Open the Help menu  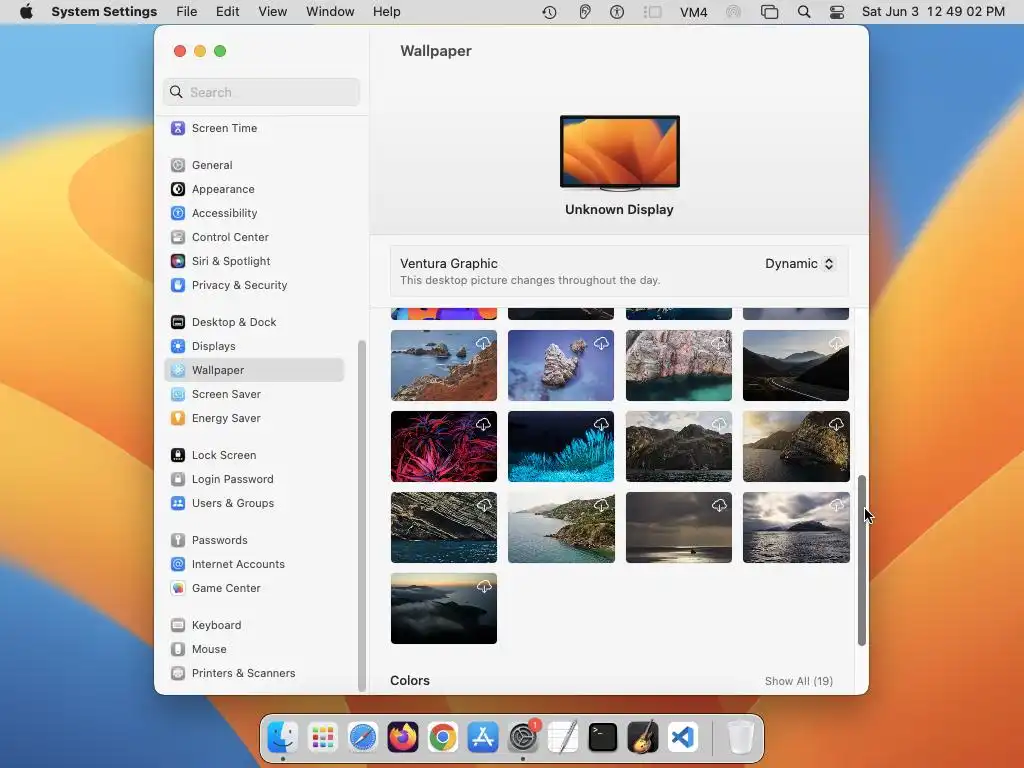pyautogui.click(x=387, y=12)
